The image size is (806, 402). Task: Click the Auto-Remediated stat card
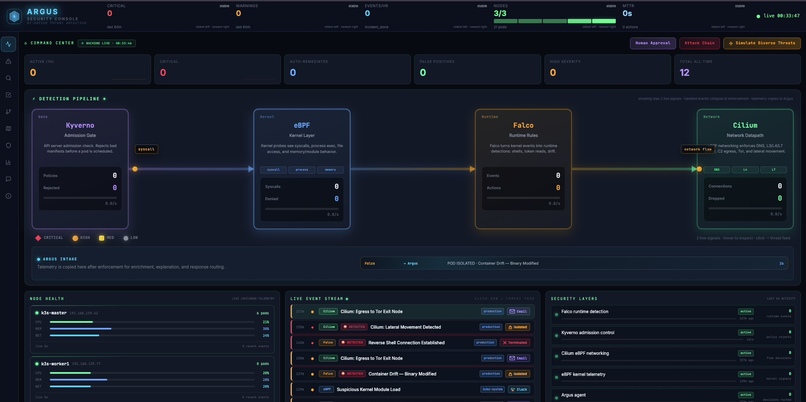pos(347,69)
